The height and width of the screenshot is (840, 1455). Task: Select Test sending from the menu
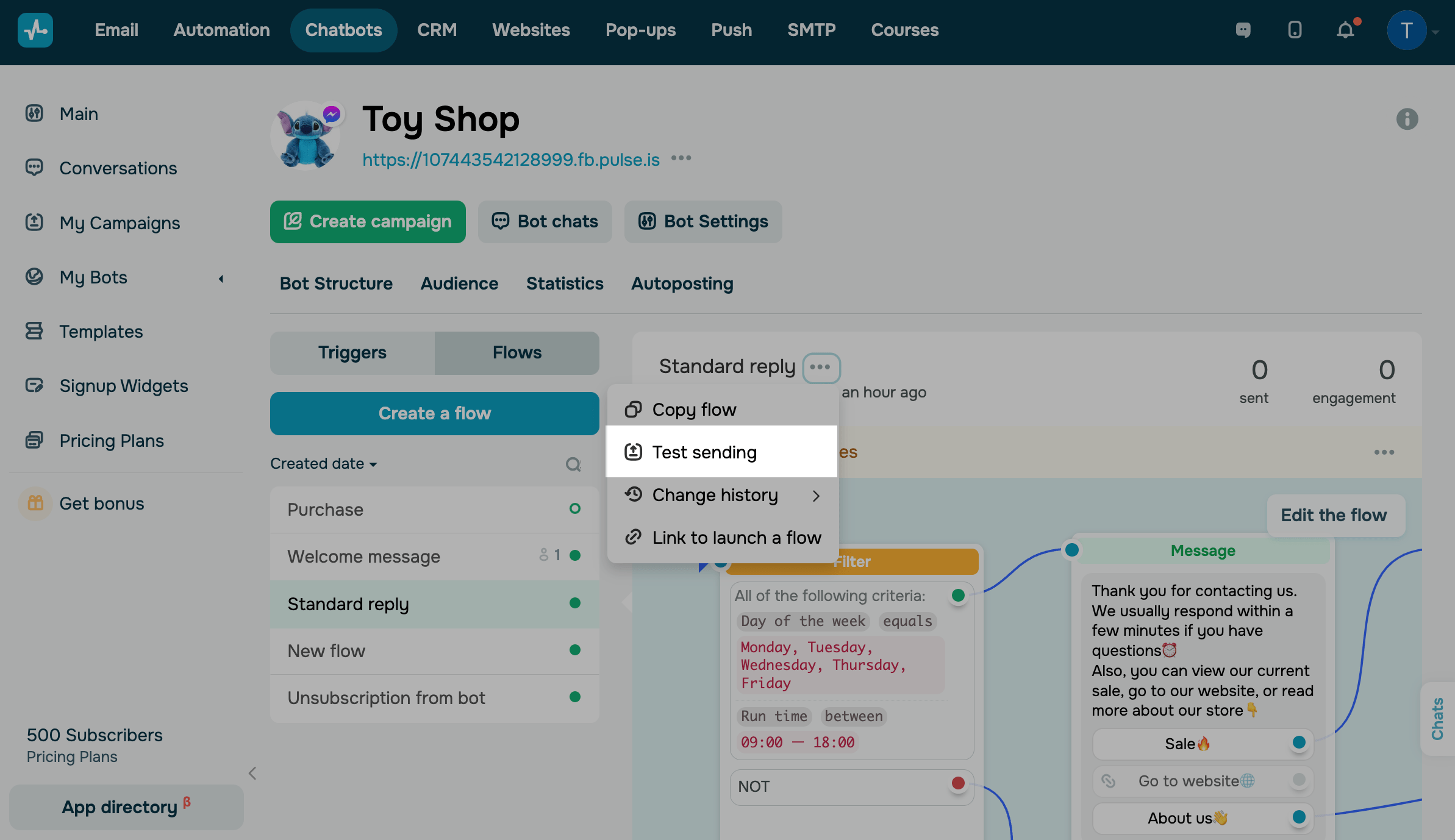(x=704, y=452)
